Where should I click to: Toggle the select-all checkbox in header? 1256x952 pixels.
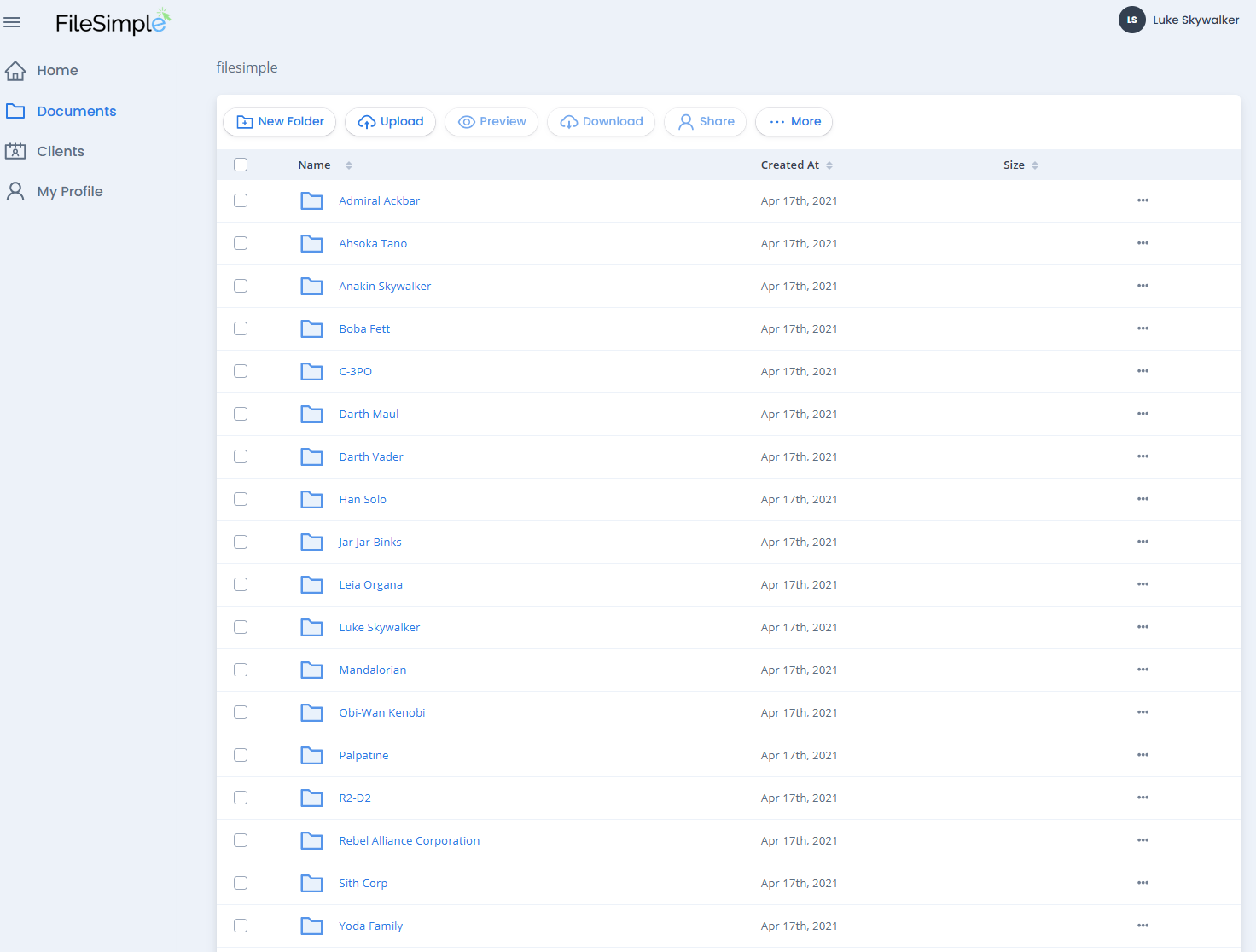[240, 164]
